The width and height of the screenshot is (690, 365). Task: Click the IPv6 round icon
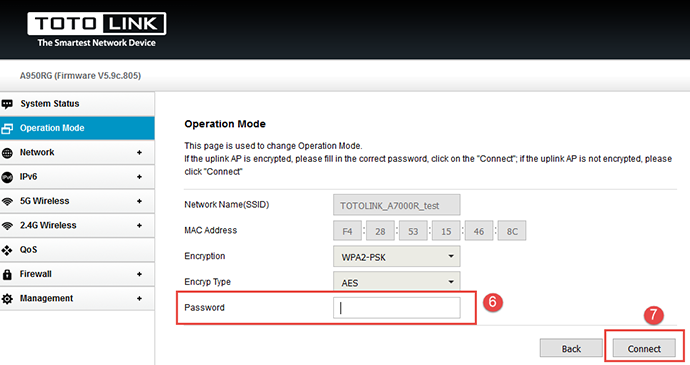(7, 177)
